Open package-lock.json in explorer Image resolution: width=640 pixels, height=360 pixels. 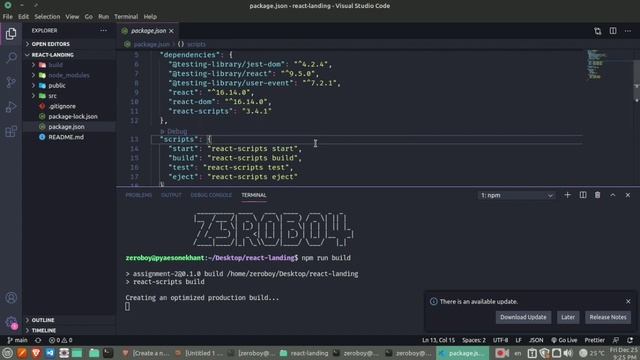pos(69,116)
